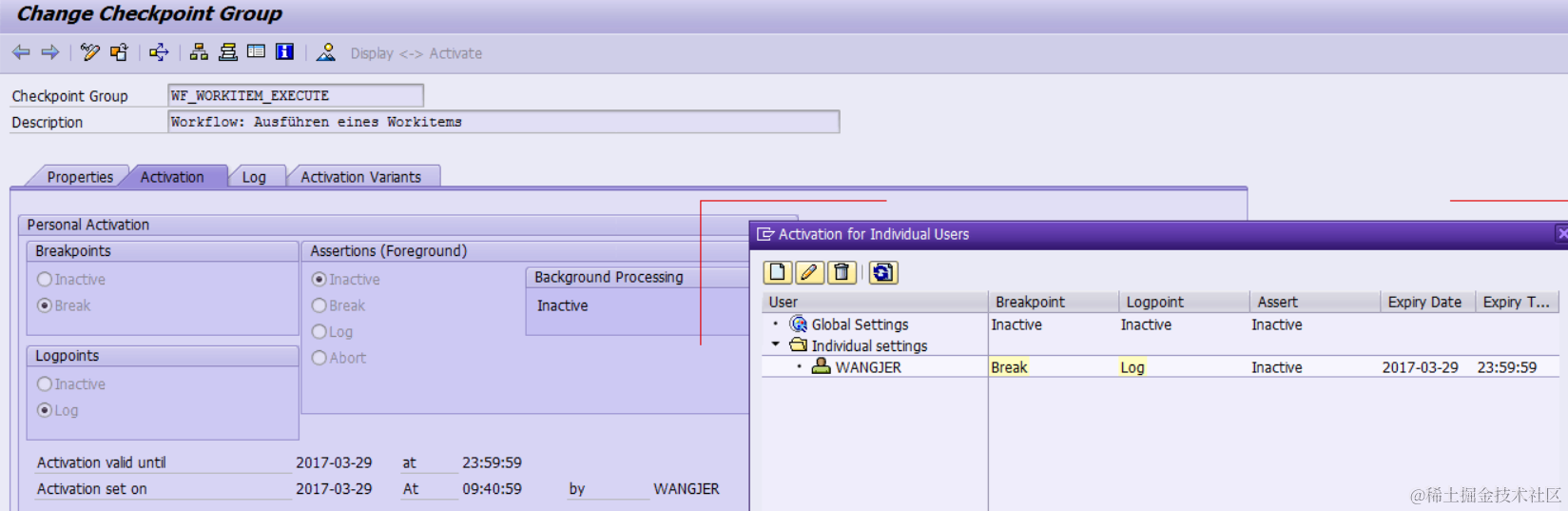Screen dimensions: 1568x511
Task: Open the Activation Variants tab
Action: 361,177
